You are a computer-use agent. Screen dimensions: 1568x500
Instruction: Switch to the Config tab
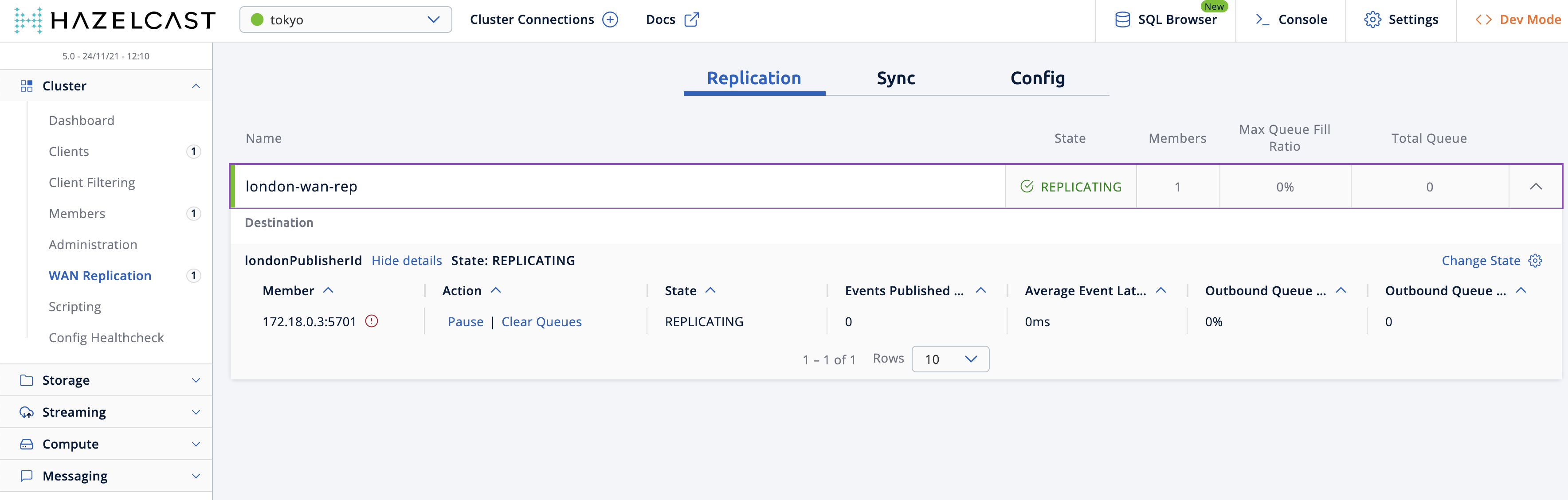coord(1037,77)
